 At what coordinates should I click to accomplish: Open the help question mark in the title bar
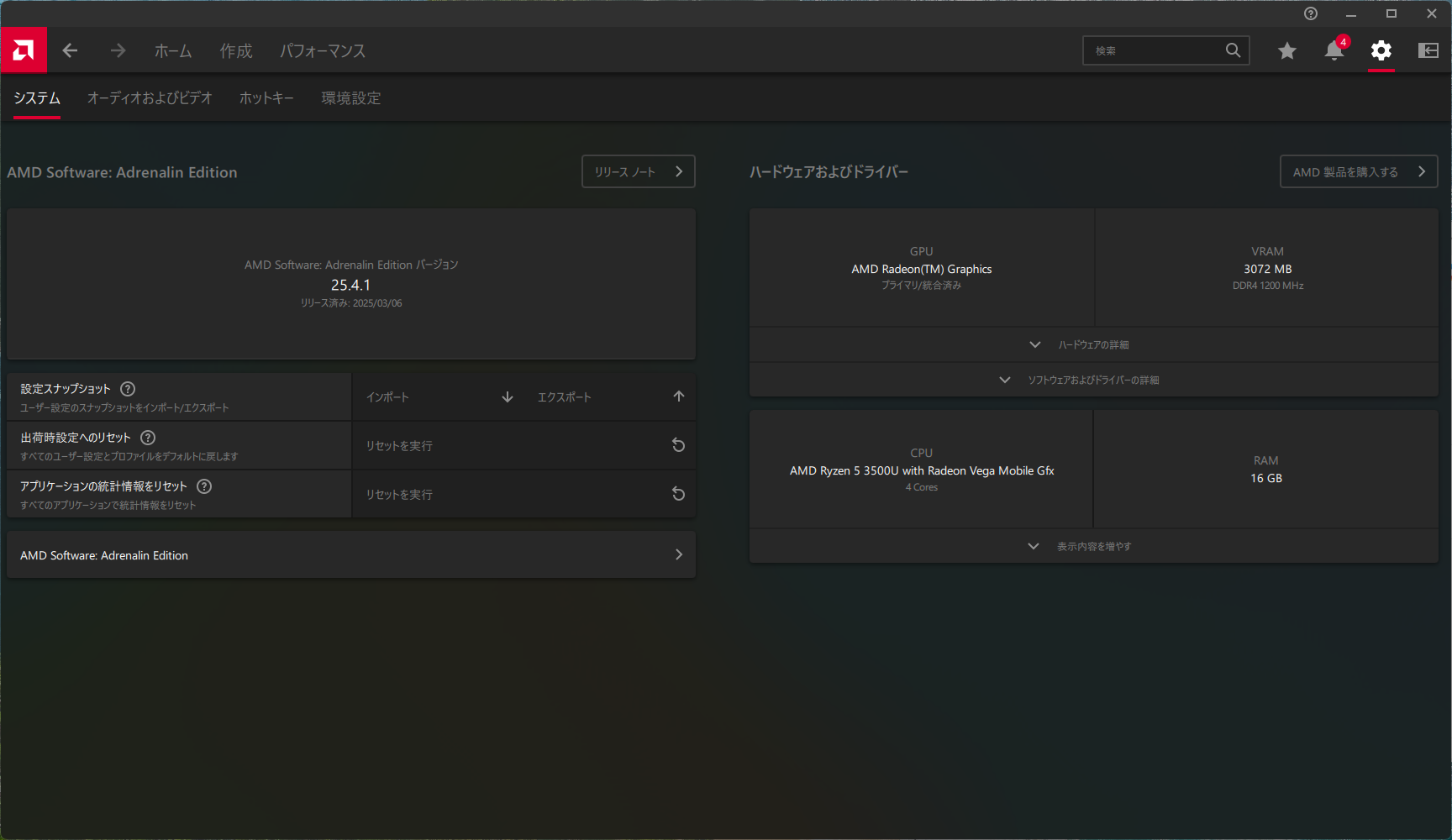[1311, 13]
